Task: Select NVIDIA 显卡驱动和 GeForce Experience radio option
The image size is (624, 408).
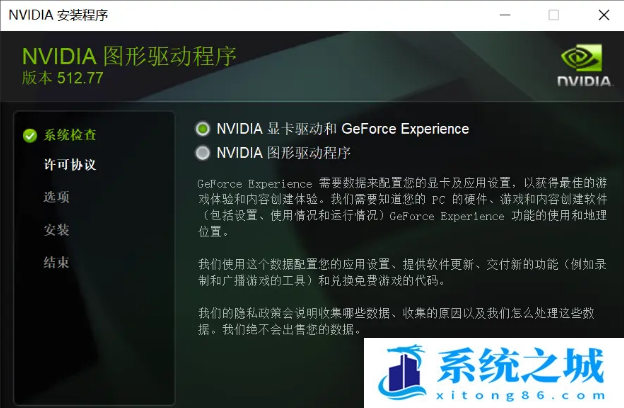Action: click(x=204, y=129)
